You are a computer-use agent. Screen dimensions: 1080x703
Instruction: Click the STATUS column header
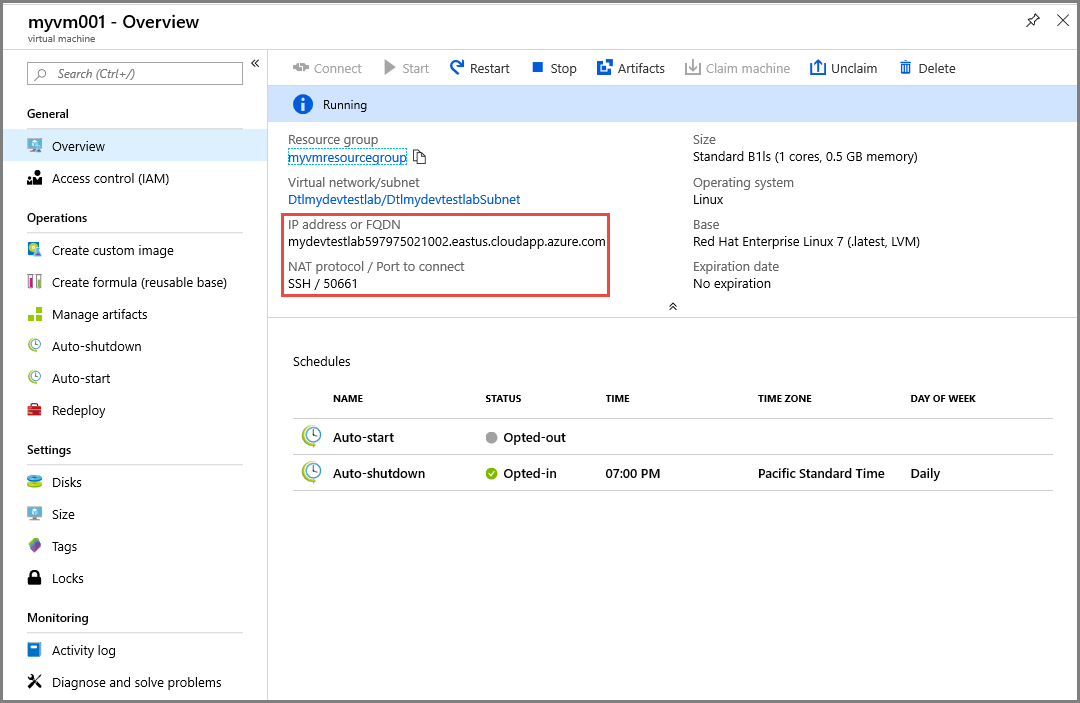coord(503,399)
